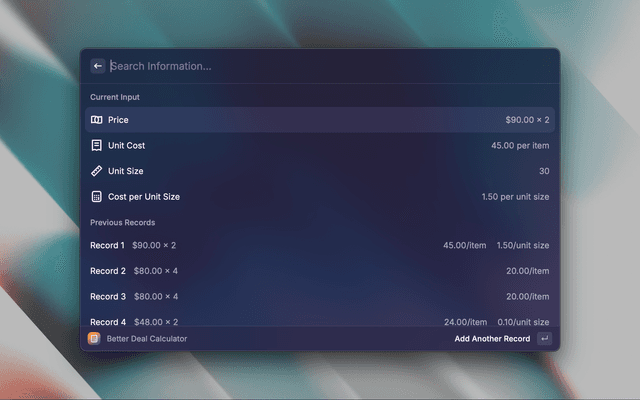Select the Price label in Current Input
The image size is (640, 400).
[118, 120]
